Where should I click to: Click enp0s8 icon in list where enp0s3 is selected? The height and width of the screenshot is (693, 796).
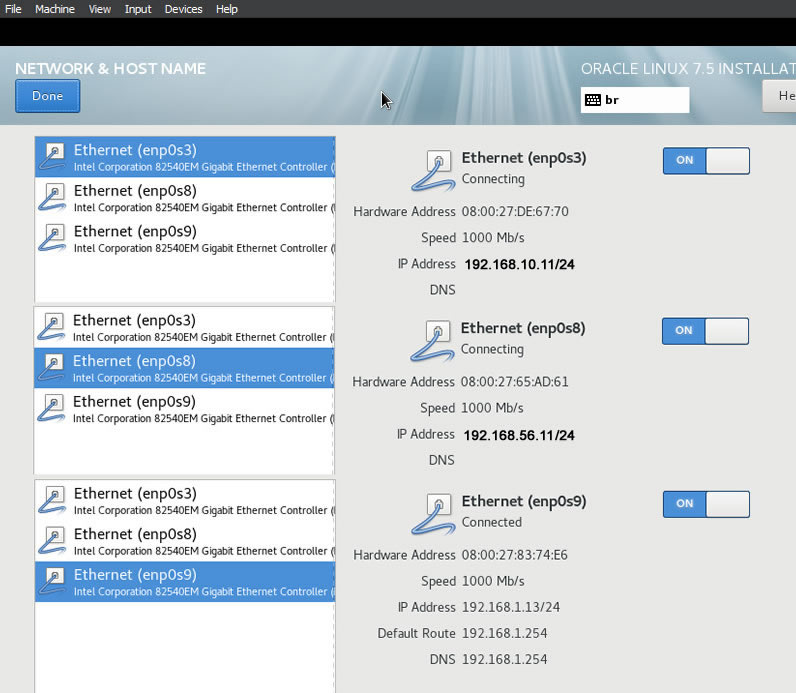53,197
